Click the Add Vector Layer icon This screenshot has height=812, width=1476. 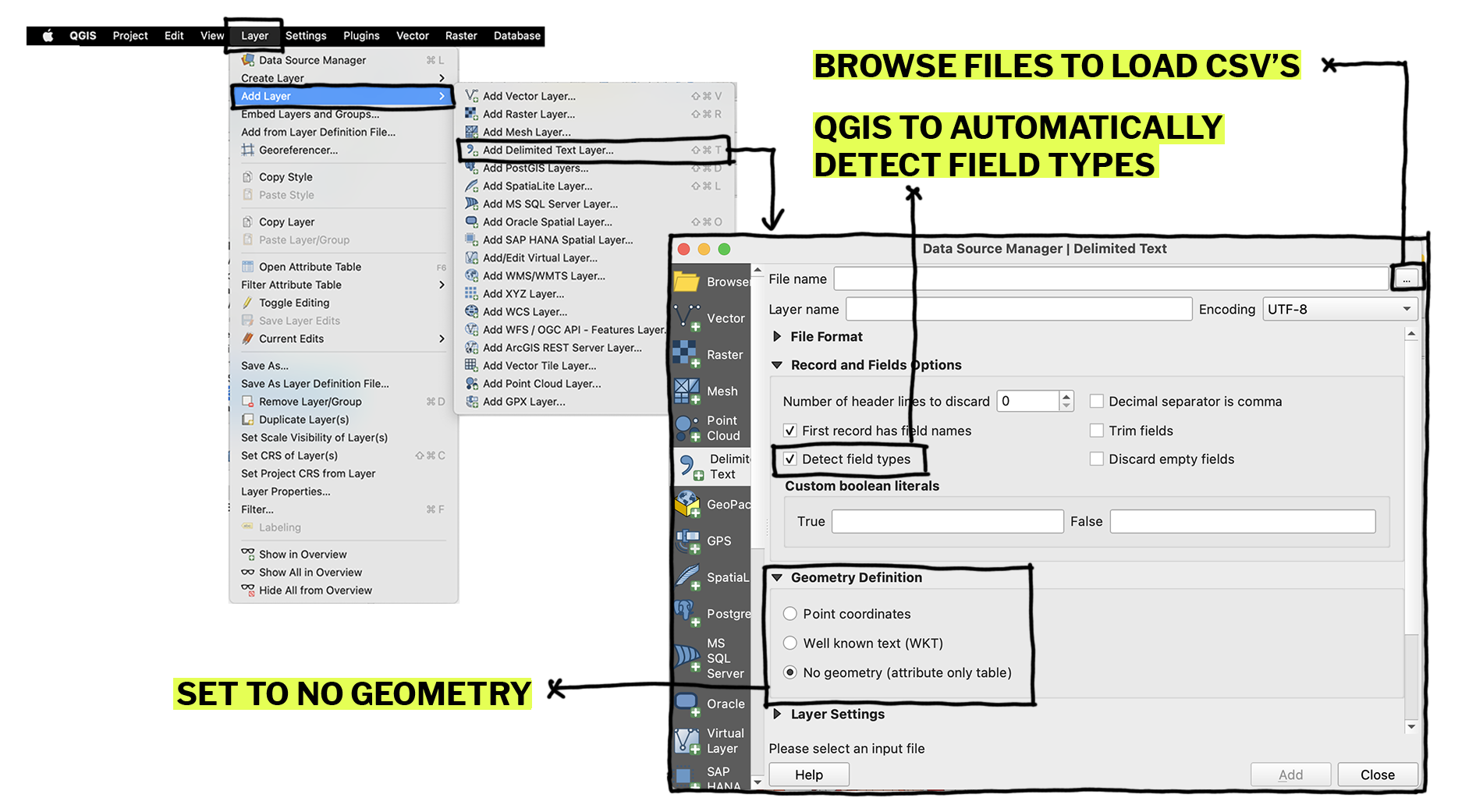[x=472, y=96]
